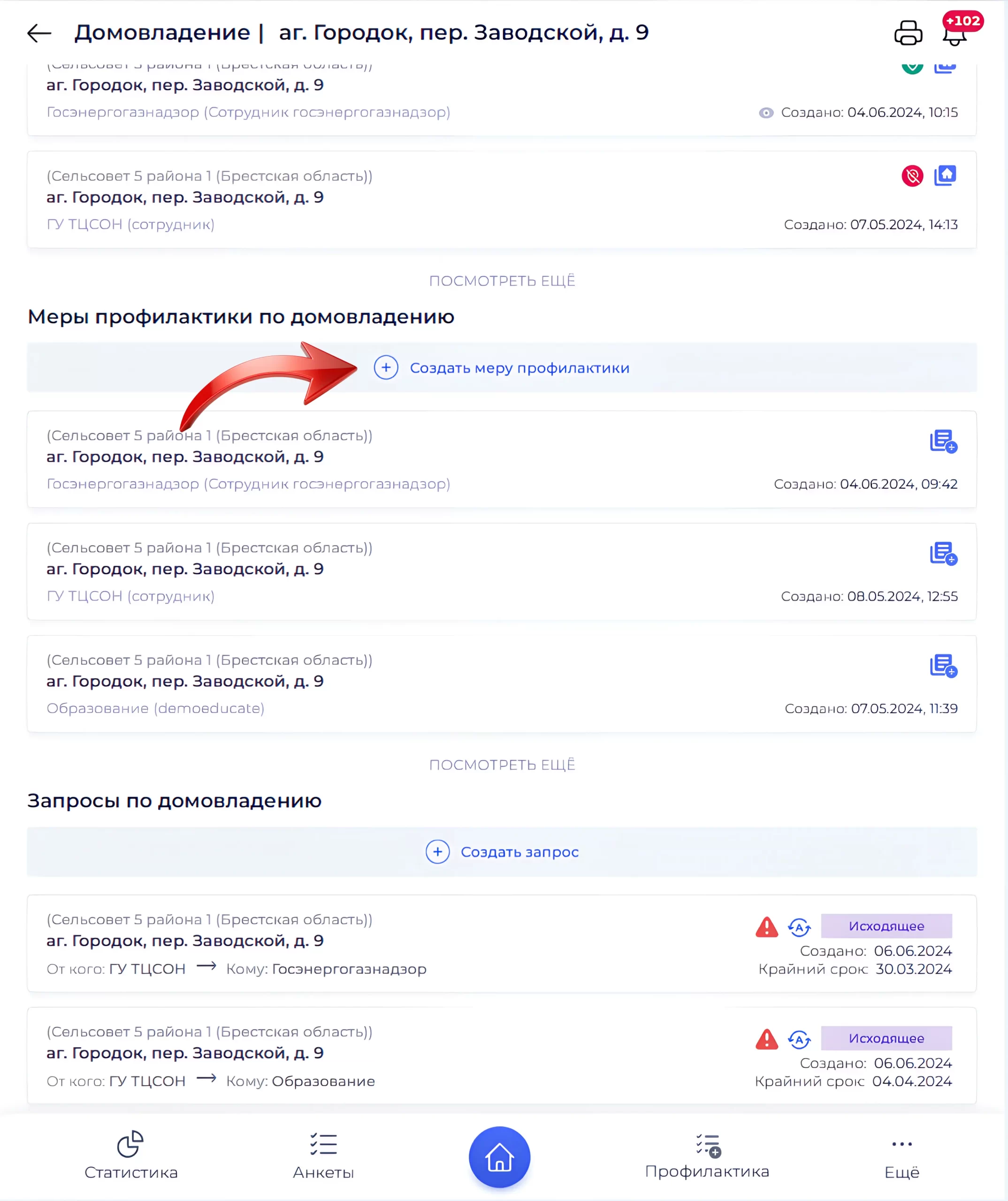Click Кому: Образование text in request

click(x=300, y=1081)
